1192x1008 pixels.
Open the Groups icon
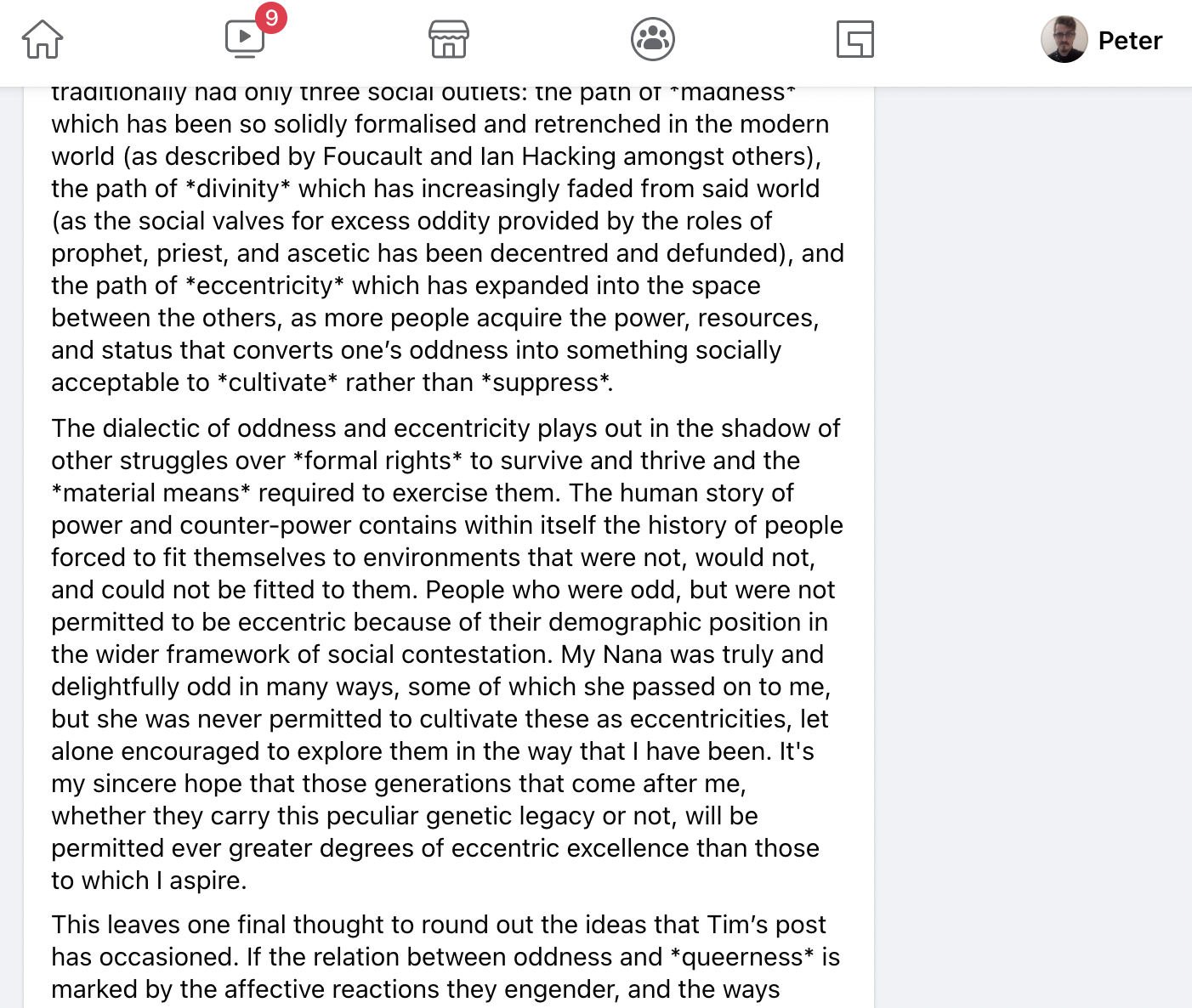click(653, 40)
